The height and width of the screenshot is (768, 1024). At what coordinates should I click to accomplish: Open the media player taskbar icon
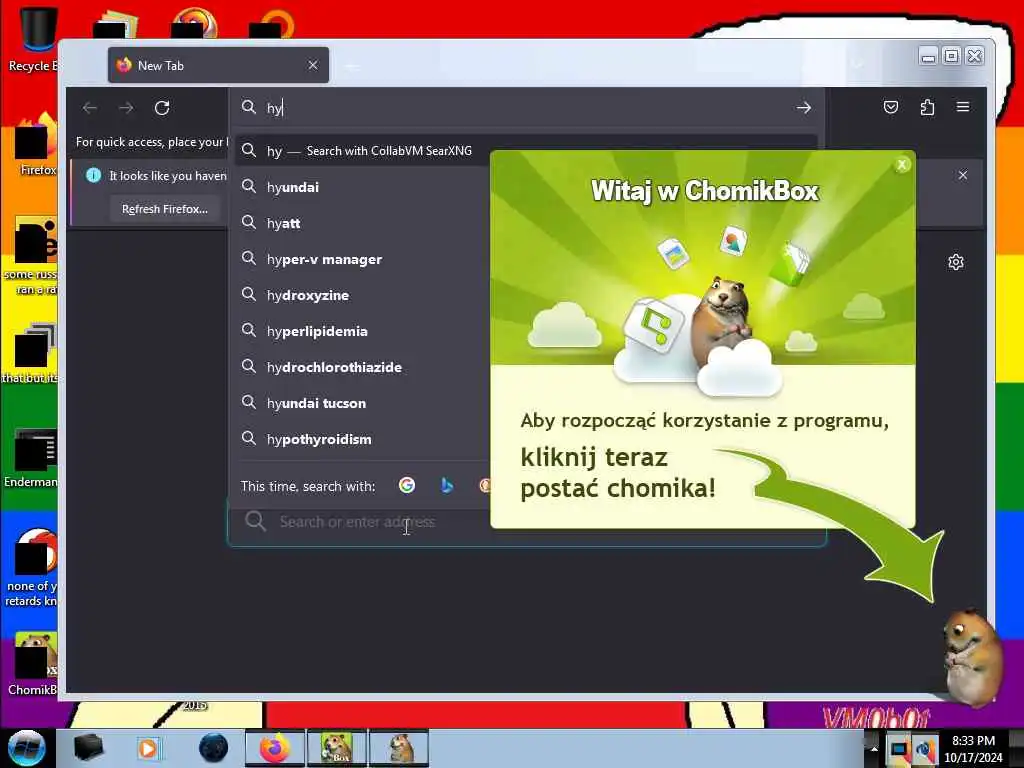148,748
